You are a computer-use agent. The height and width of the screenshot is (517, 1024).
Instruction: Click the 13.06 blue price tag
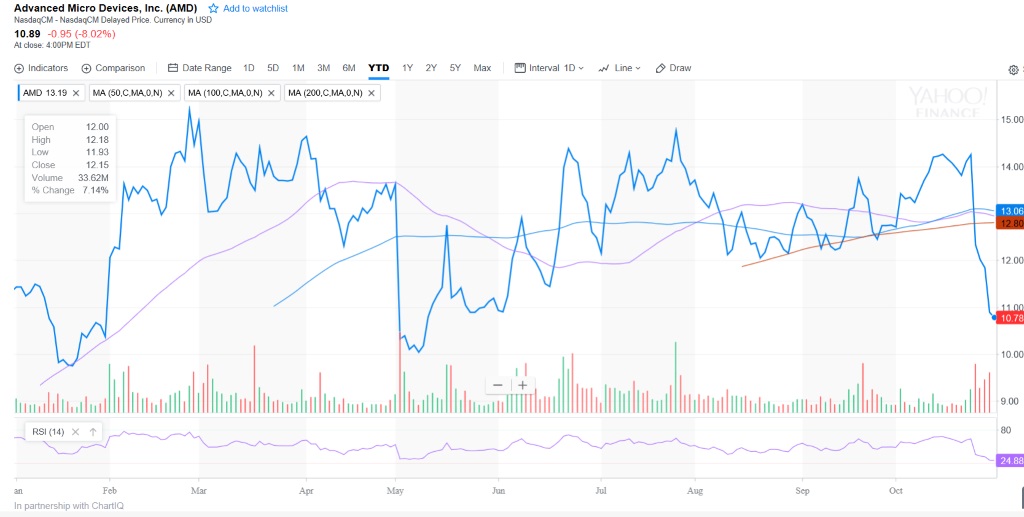(x=1010, y=212)
